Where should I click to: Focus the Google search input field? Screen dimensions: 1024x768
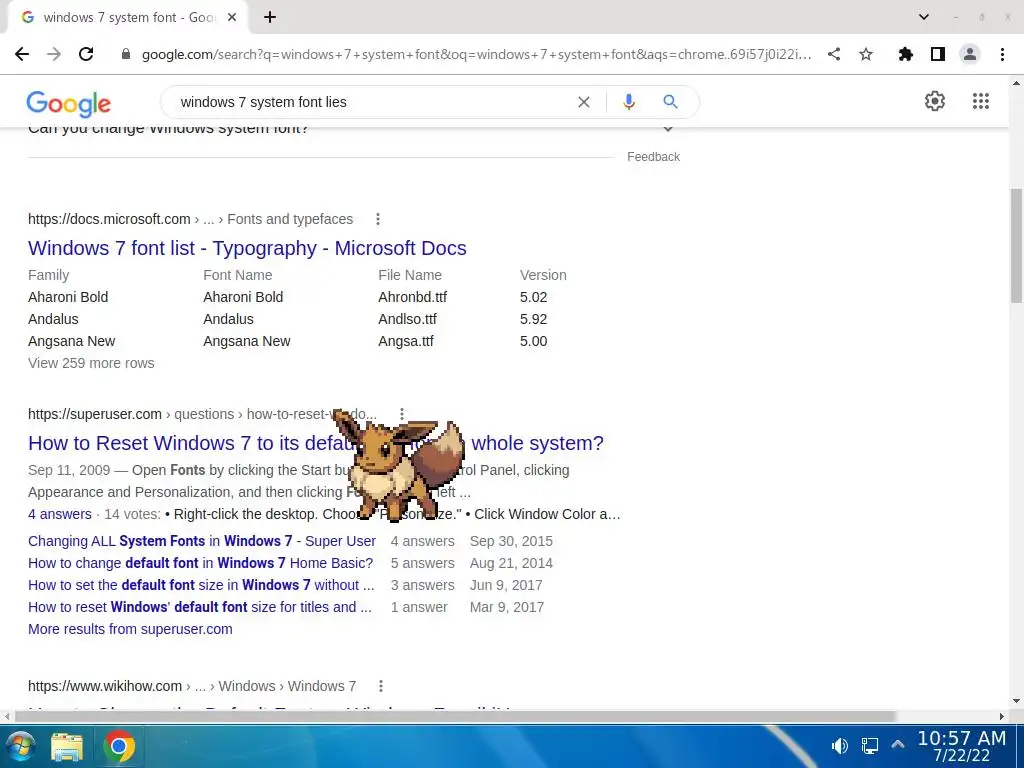point(372,102)
